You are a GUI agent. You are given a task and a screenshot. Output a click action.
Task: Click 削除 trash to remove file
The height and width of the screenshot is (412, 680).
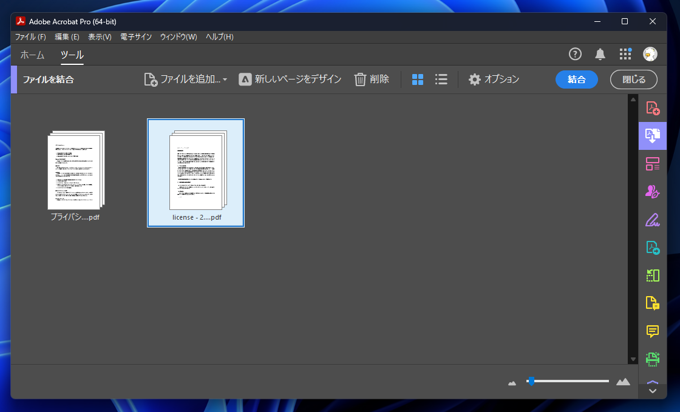(372, 79)
